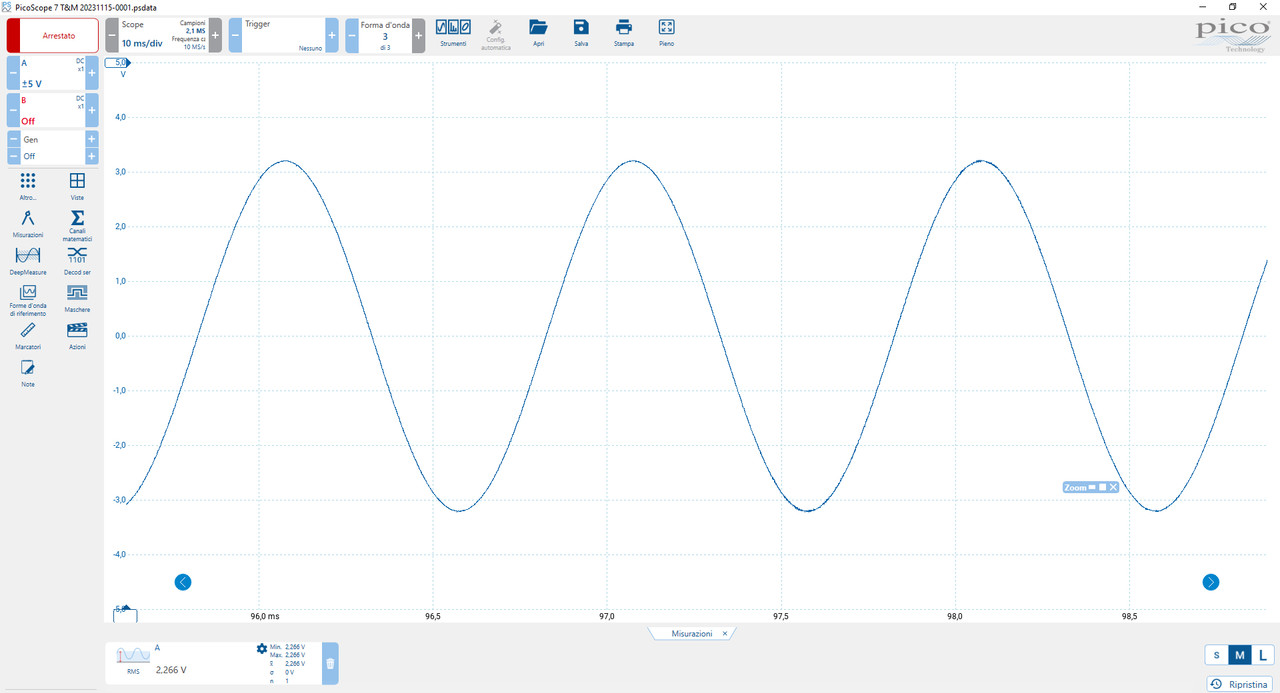
Task: Close the Zoom overview overlay
Action: pyautogui.click(x=1113, y=487)
